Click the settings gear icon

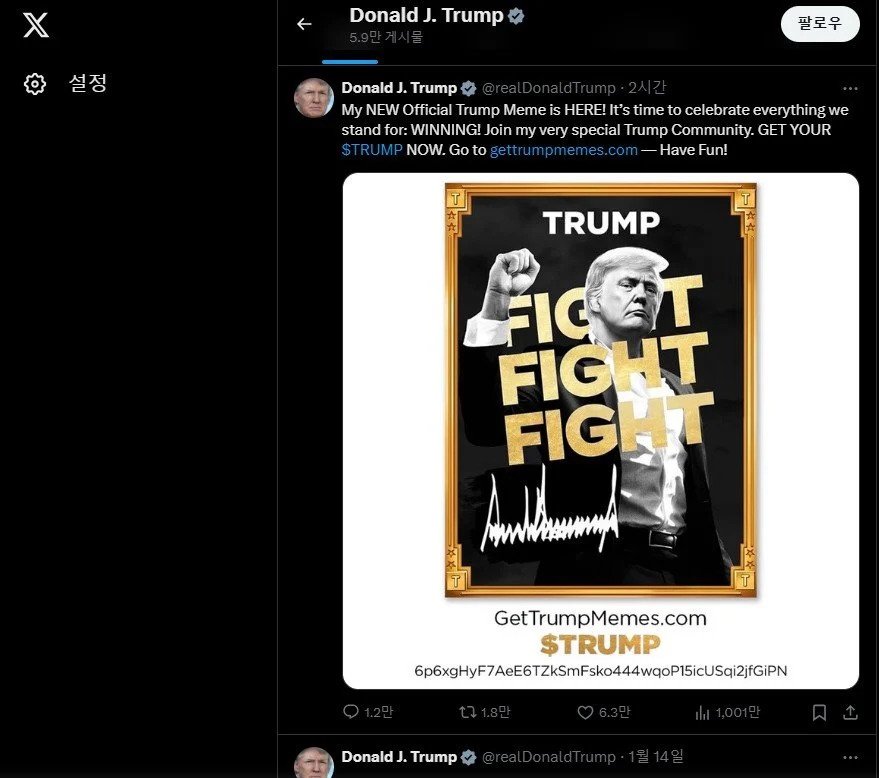35,84
